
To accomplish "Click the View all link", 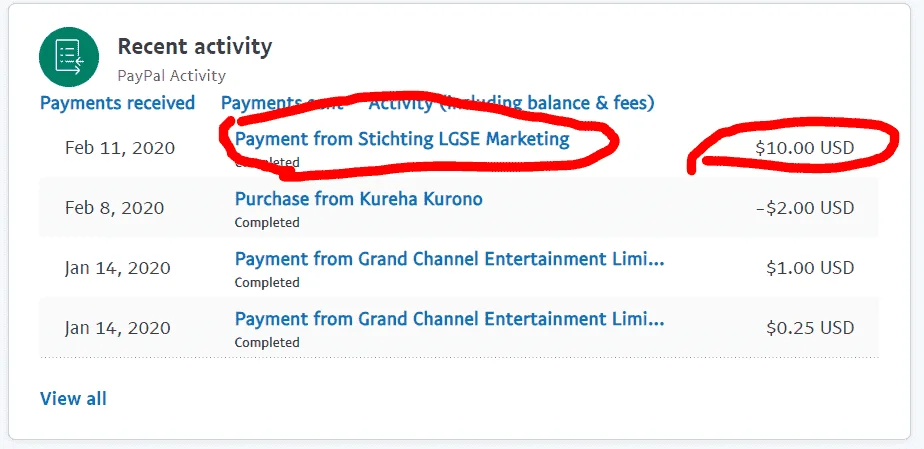I will (73, 399).
